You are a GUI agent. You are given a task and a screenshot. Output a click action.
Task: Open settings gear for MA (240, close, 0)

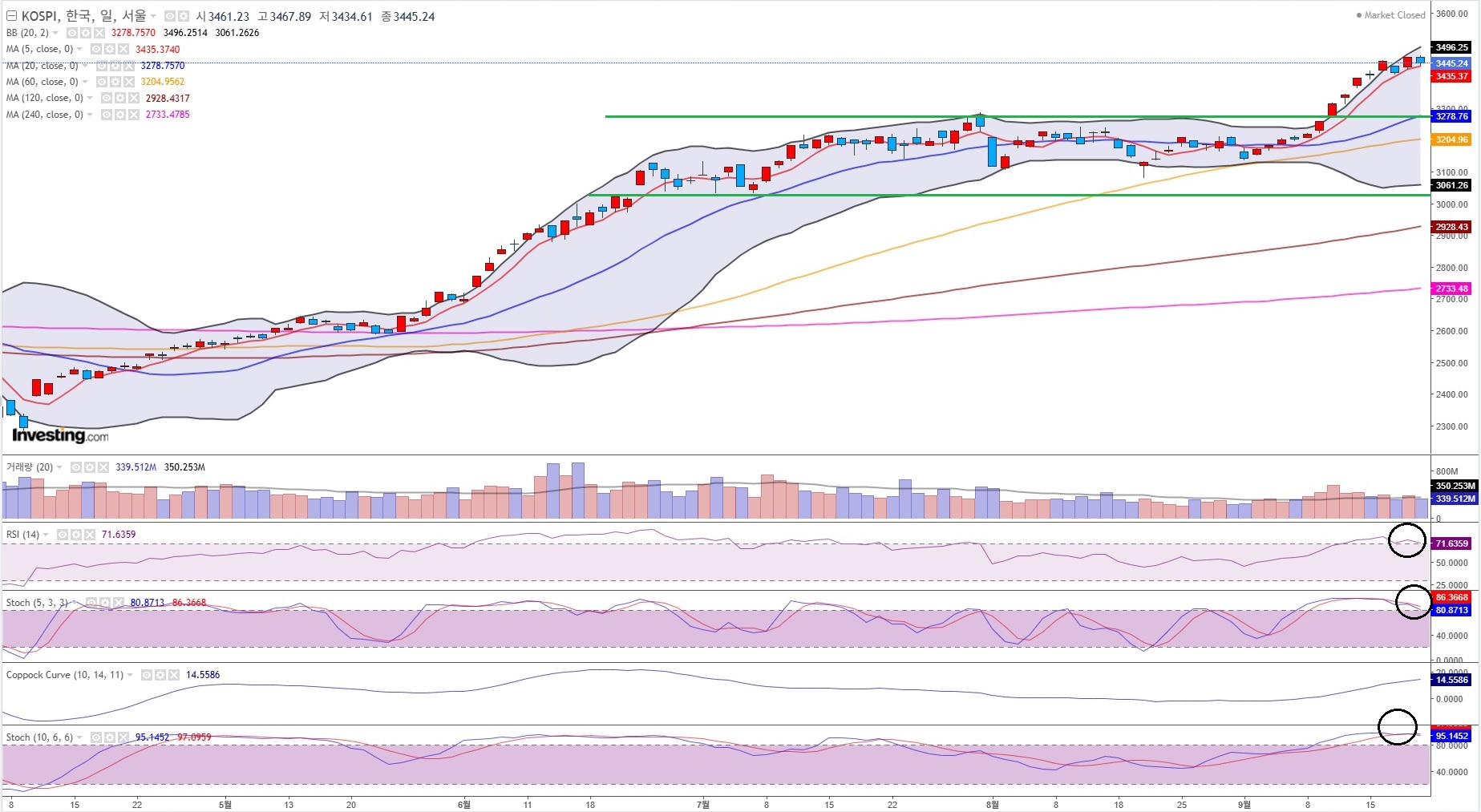click(120, 115)
